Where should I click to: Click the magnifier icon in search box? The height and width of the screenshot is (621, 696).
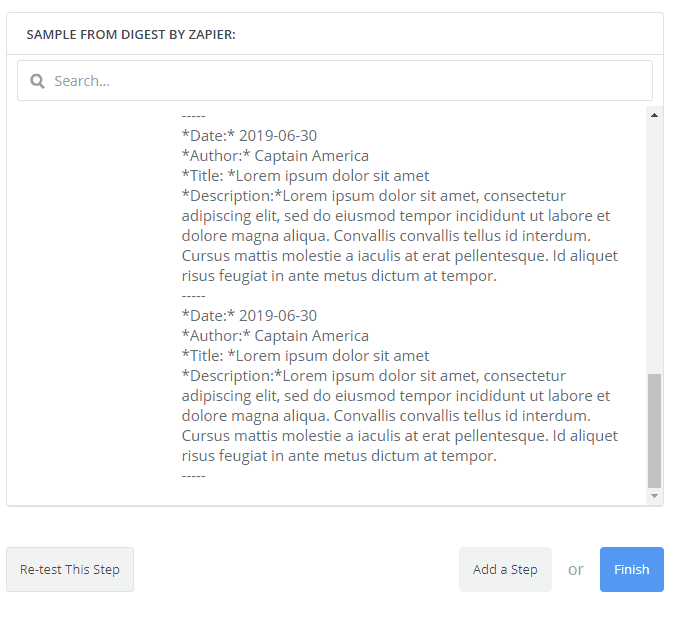(x=37, y=81)
